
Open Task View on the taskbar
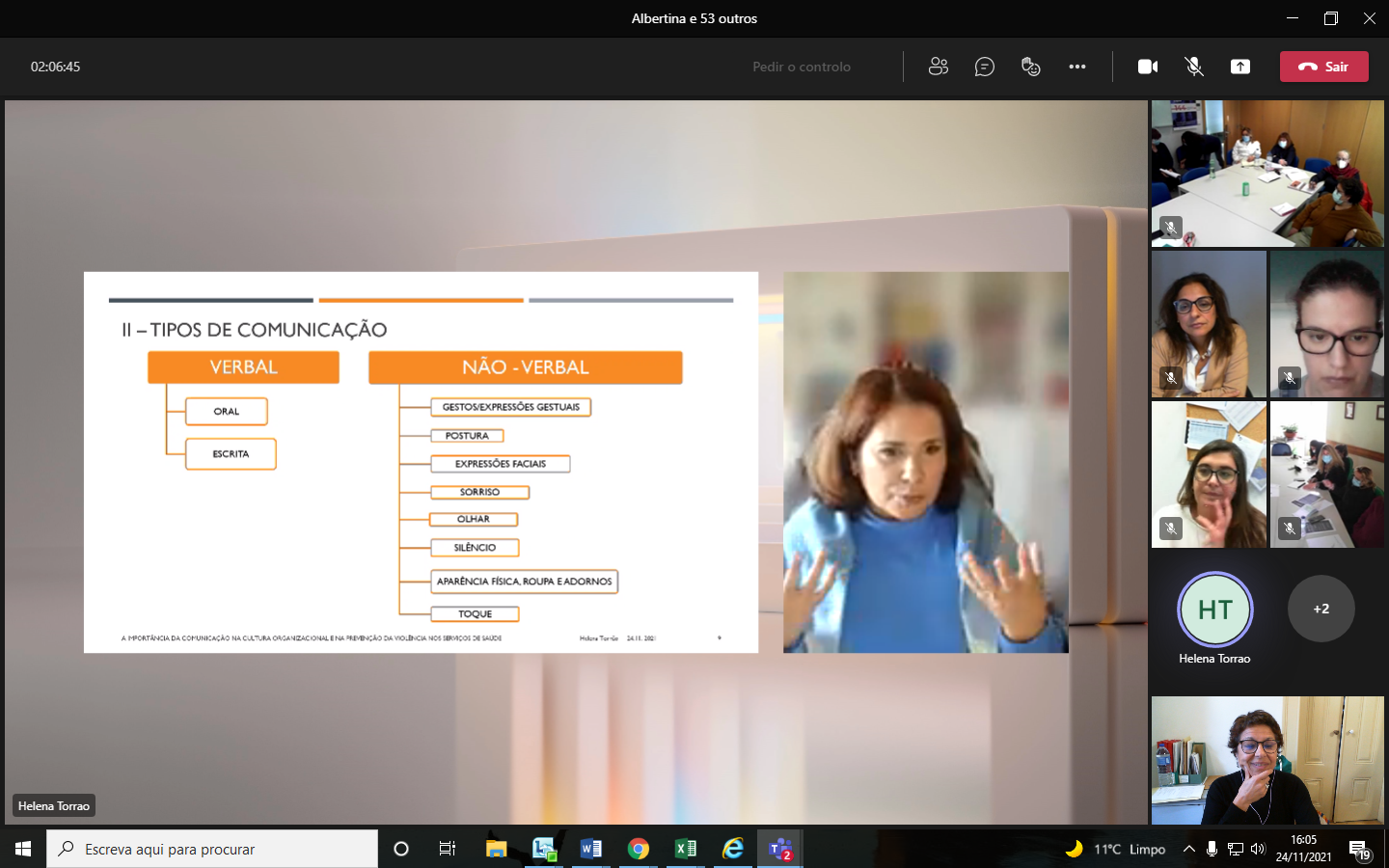pos(448,849)
